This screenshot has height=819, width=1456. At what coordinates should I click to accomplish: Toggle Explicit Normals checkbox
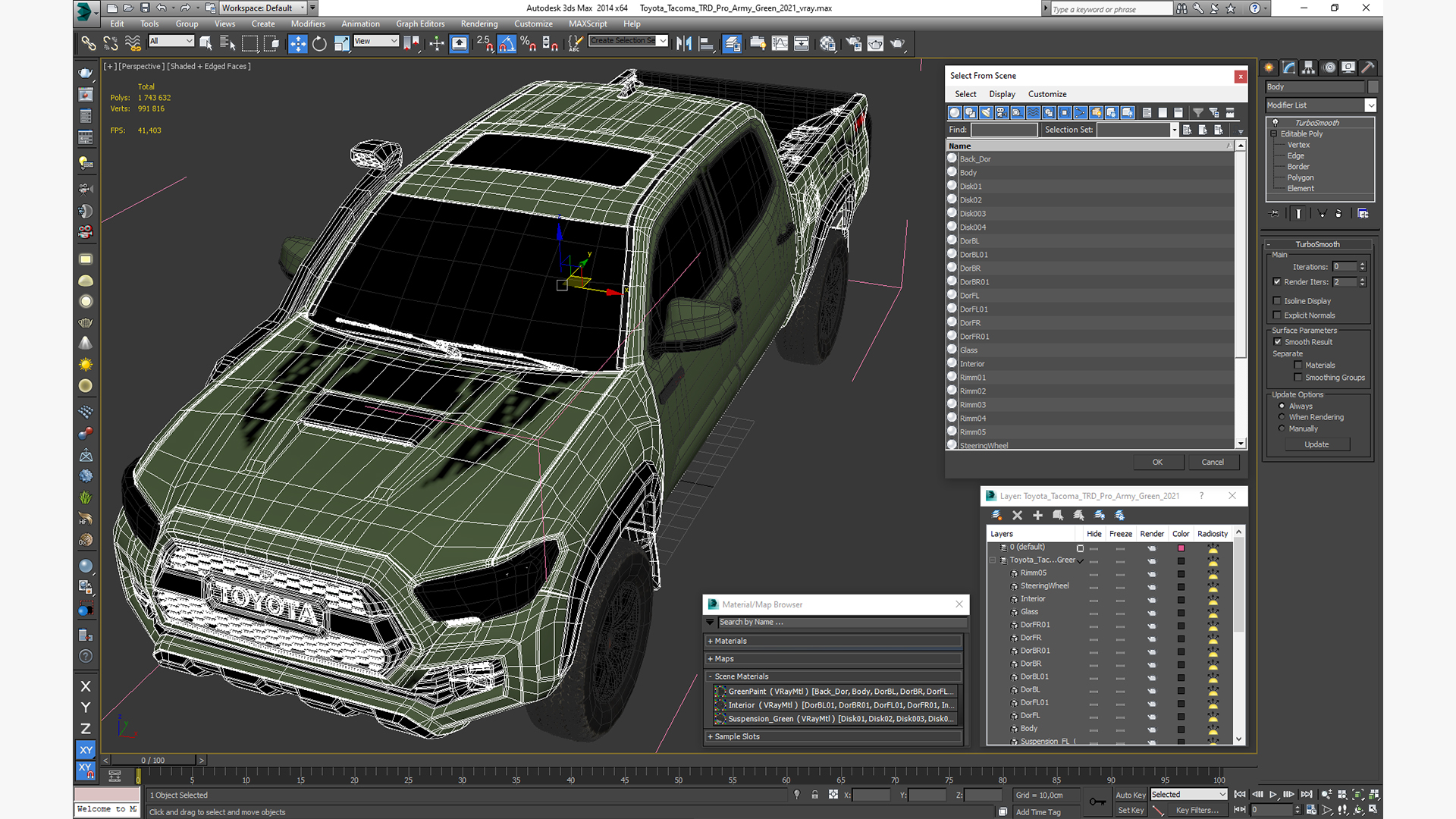coord(1277,315)
